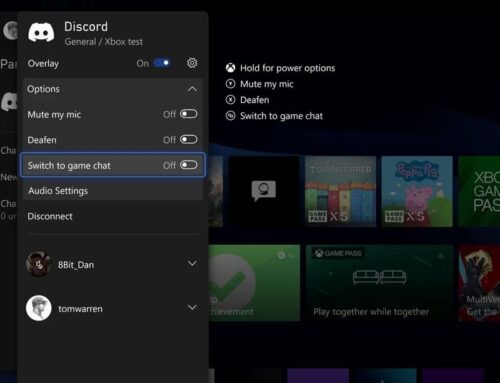Click the 'General / Xbox test' channel label
This screenshot has width=500, height=383.
coord(103,42)
